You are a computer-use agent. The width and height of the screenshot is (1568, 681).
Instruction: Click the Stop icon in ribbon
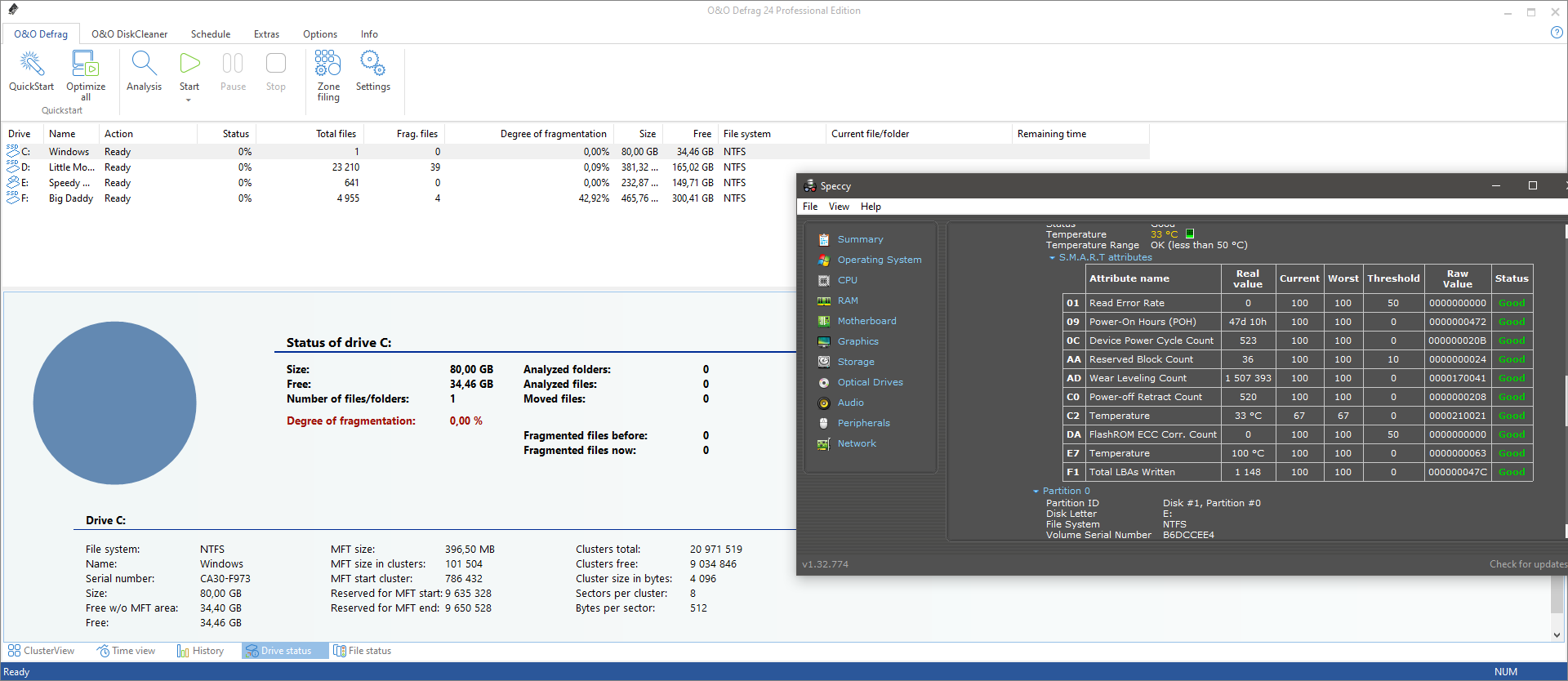click(276, 64)
